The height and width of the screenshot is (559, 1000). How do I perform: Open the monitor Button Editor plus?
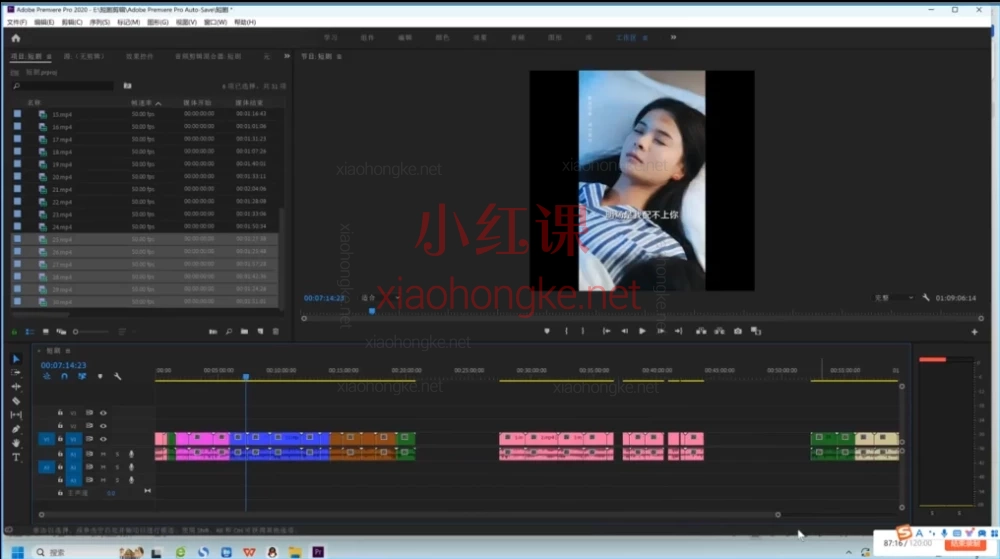click(x=974, y=332)
